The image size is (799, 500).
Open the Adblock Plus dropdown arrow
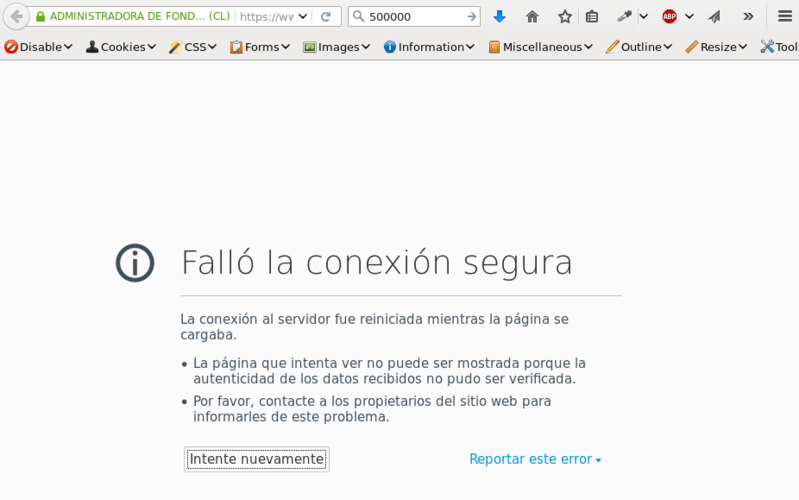point(689,17)
